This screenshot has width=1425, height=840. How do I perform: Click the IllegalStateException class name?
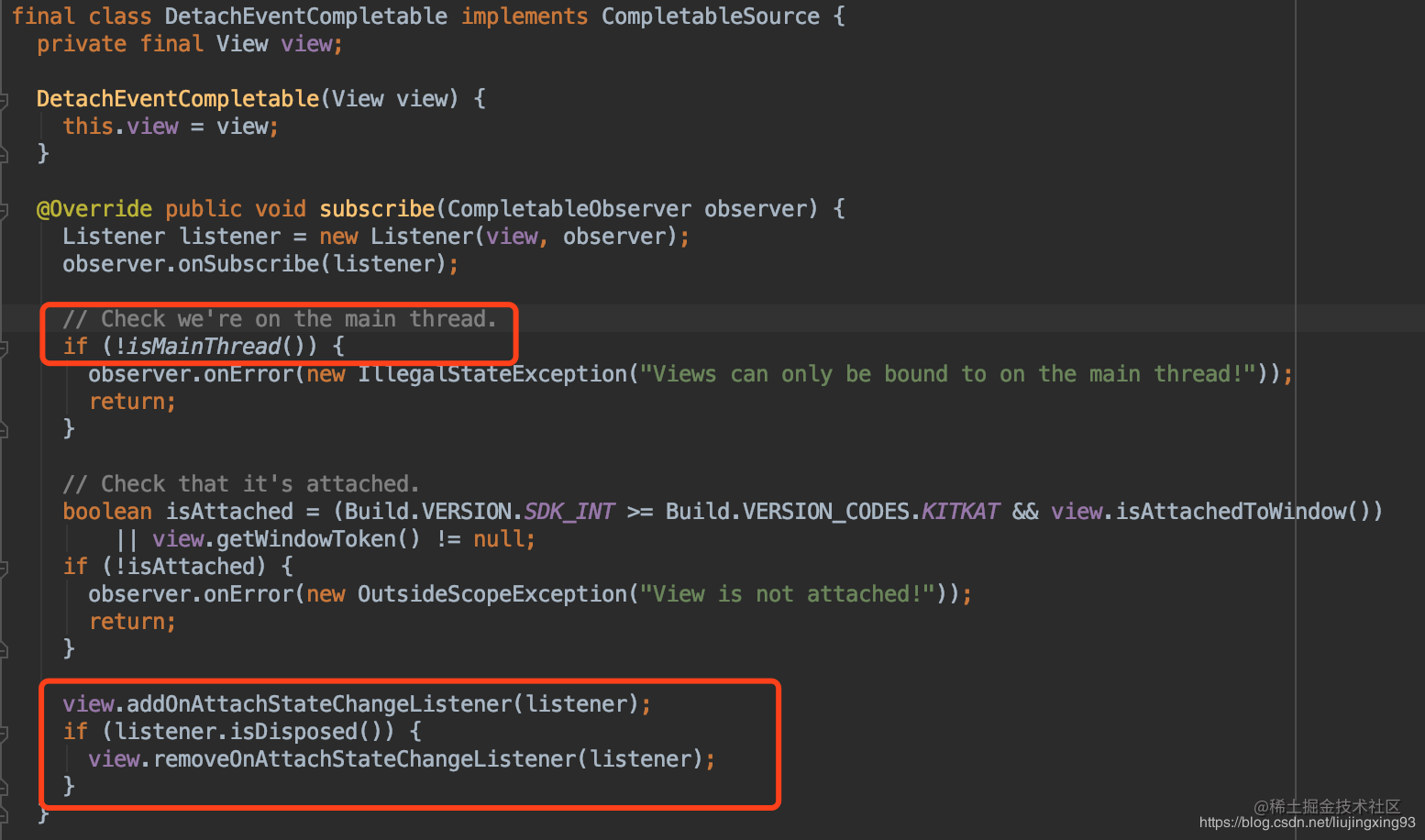(492, 374)
